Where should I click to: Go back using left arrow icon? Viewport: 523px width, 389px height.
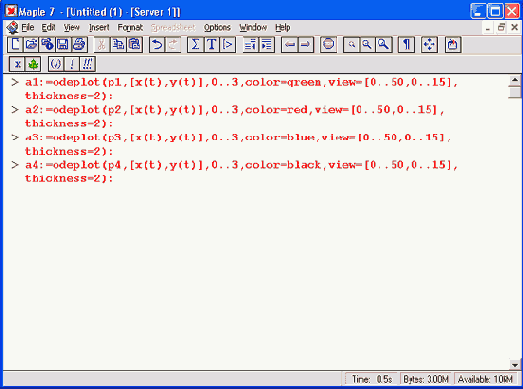point(290,44)
